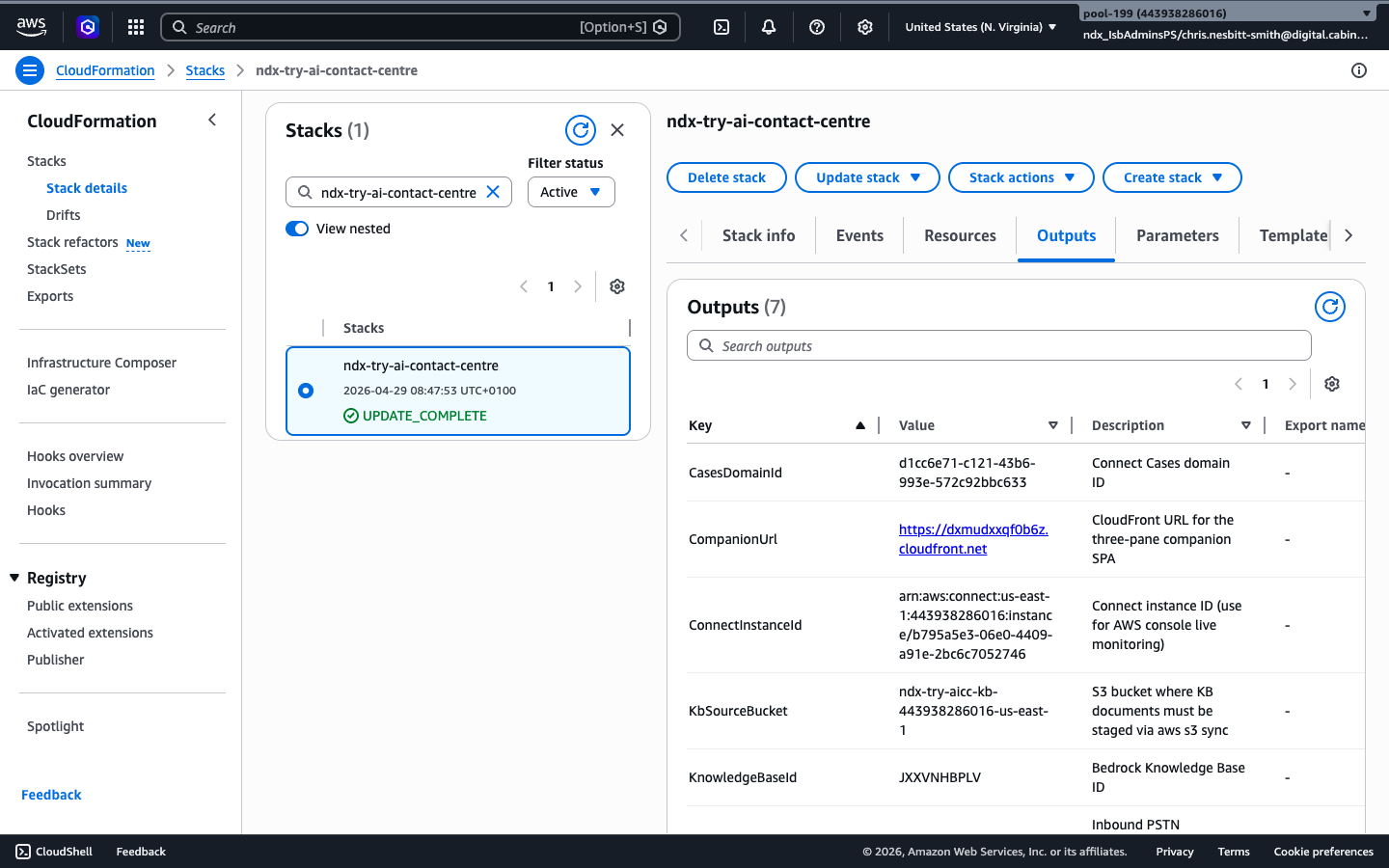The height and width of the screenshot is (868, 1389).
Task: Collapse the Registry section in sidebar
Action: click(x=15, y=578)
